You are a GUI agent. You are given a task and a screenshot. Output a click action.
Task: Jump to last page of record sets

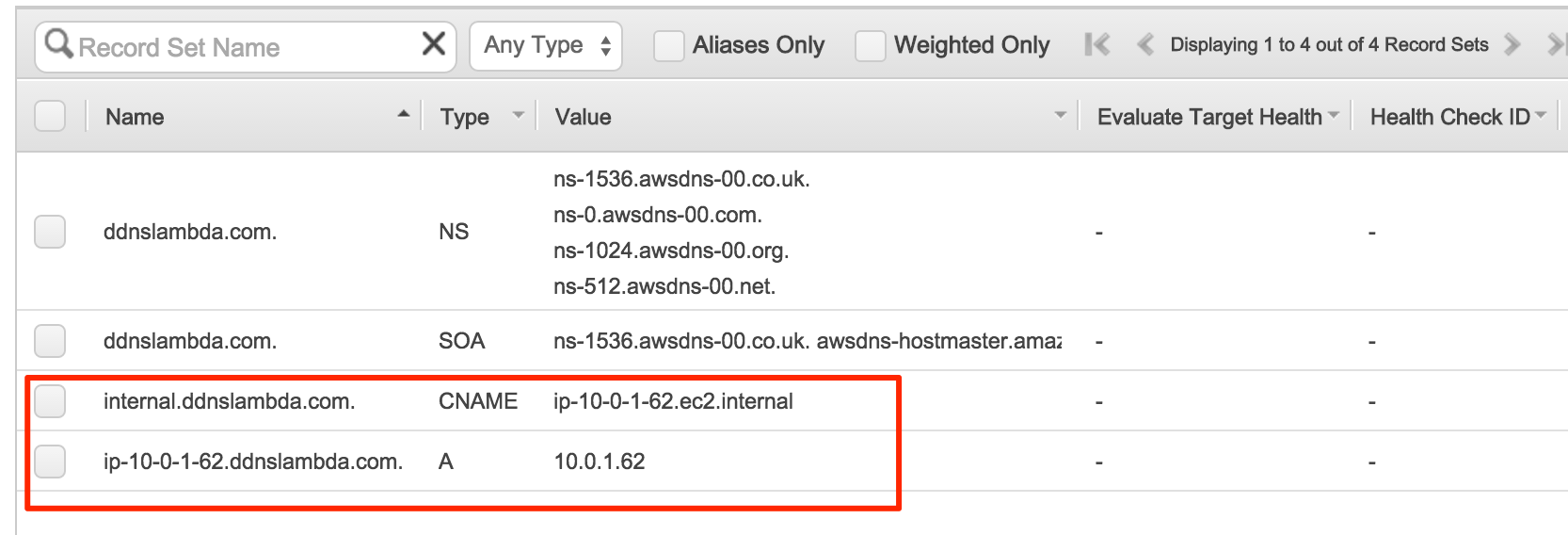(1557, 44)
